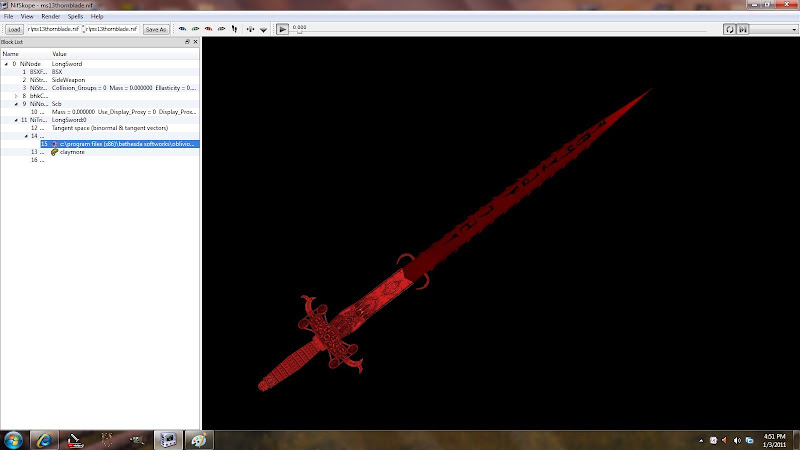Open the GIMP taskbar icon

[x=137, y=440]
